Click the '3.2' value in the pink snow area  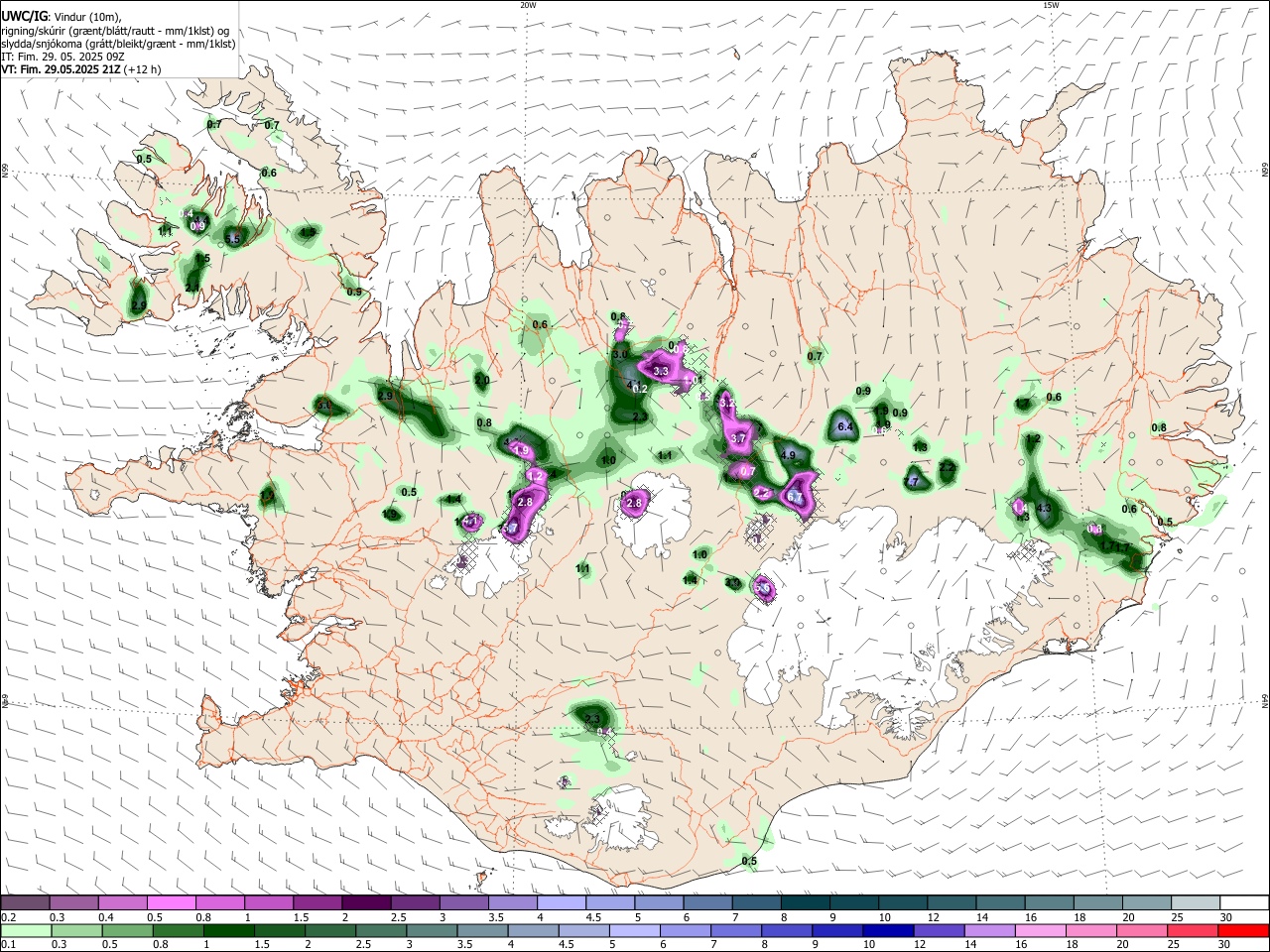click(x=727, y=404)
